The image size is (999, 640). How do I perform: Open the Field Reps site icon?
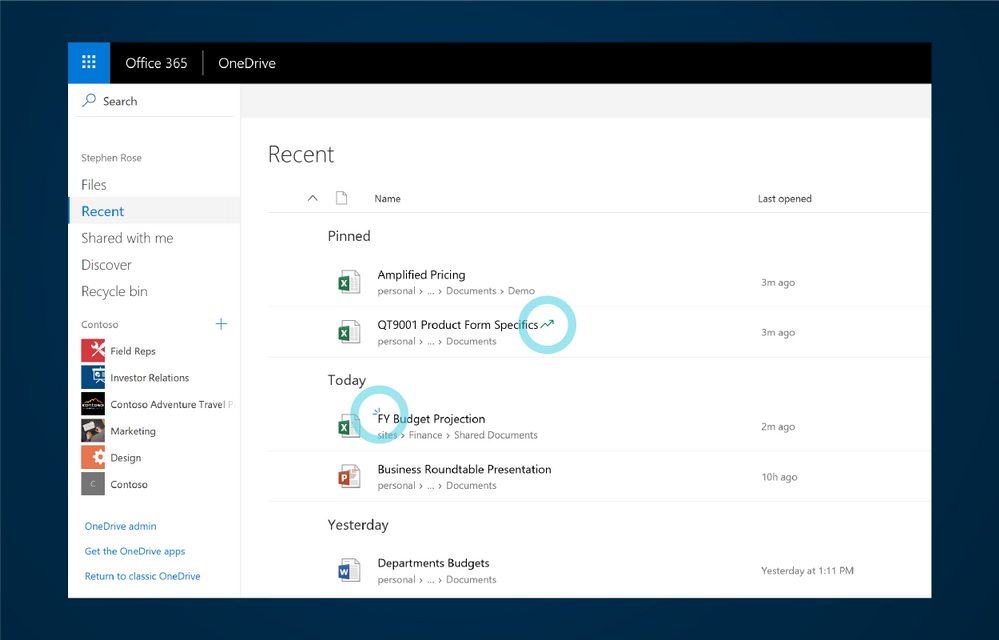click(93, 351)
